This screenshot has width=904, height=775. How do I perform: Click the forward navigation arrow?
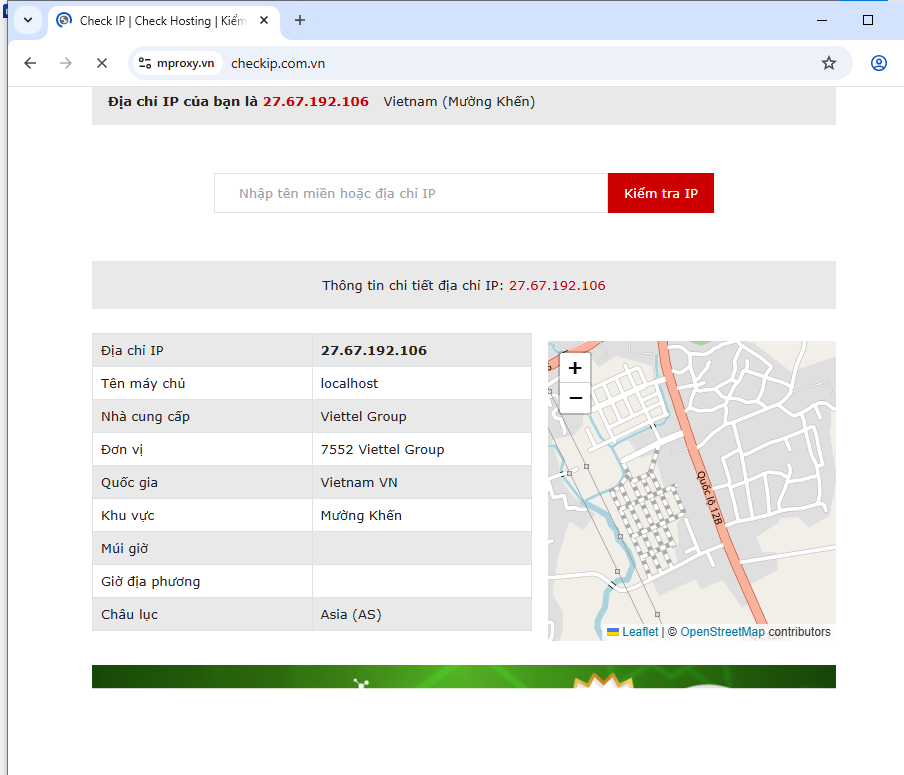[66, 63]
